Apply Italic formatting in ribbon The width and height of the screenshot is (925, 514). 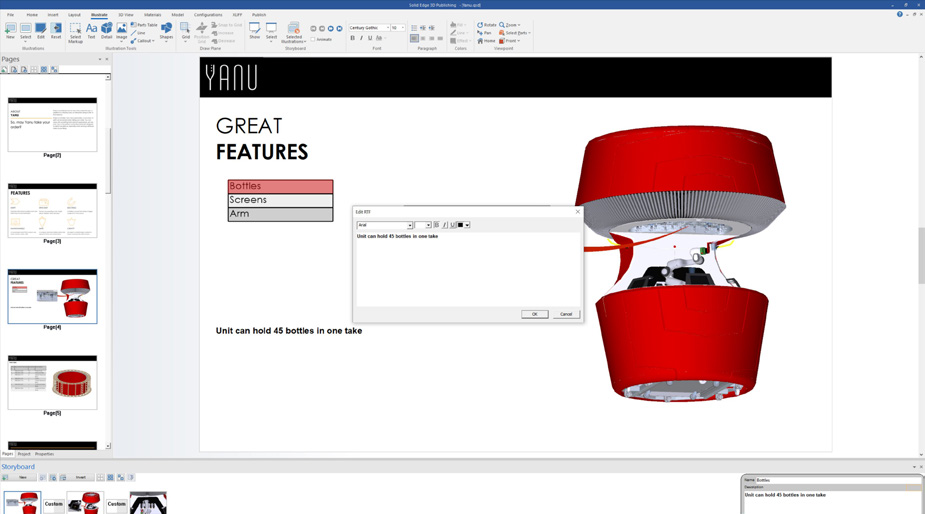tap(362, 38)
